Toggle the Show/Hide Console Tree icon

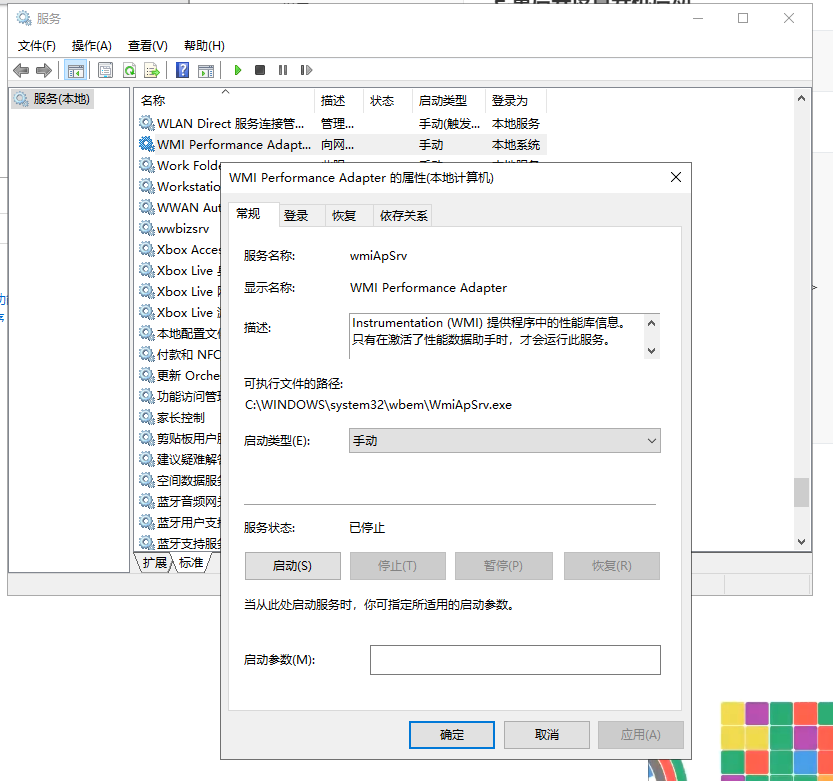tap(75, 70)
